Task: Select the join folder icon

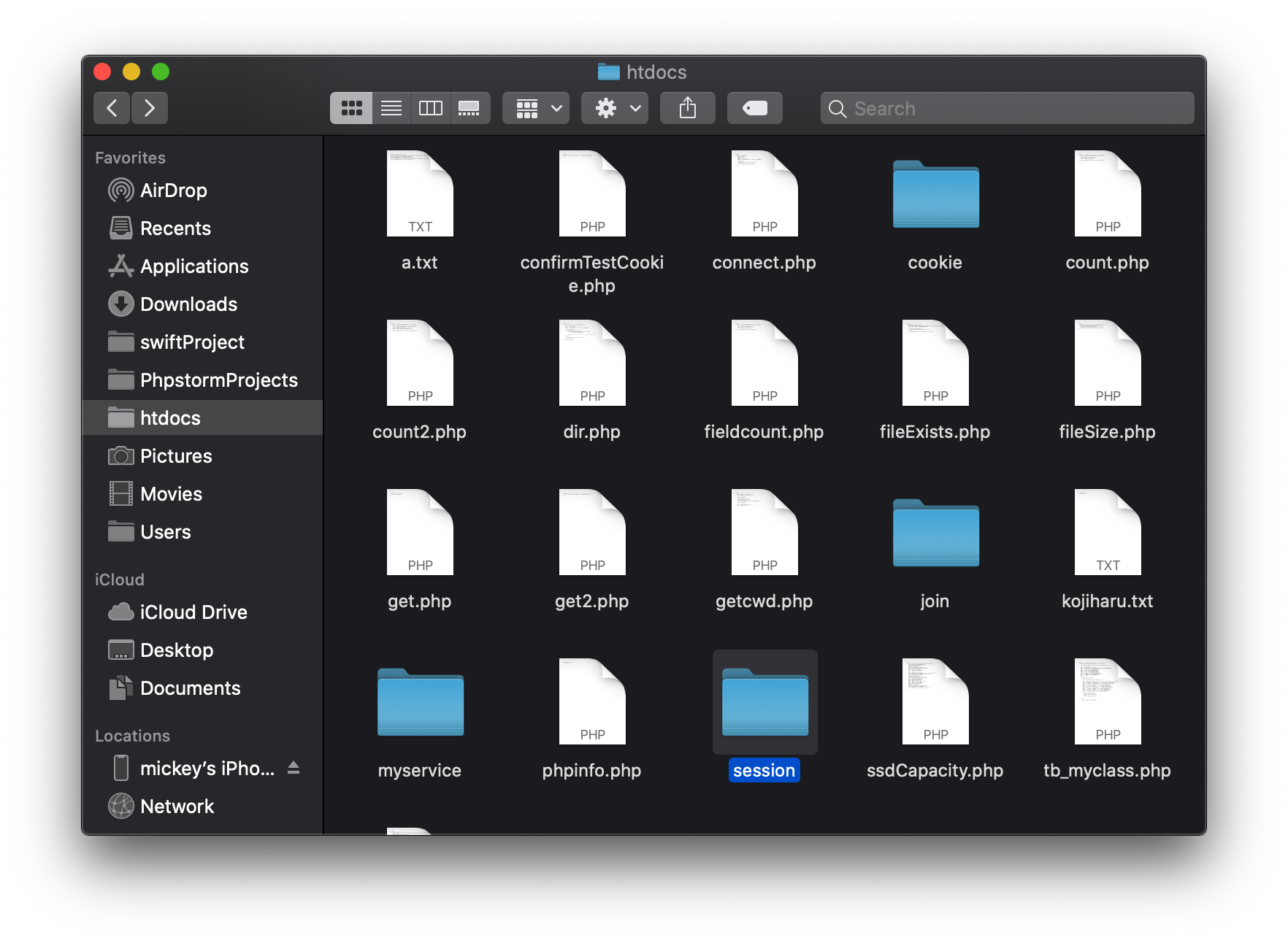Action: [936, 533]
